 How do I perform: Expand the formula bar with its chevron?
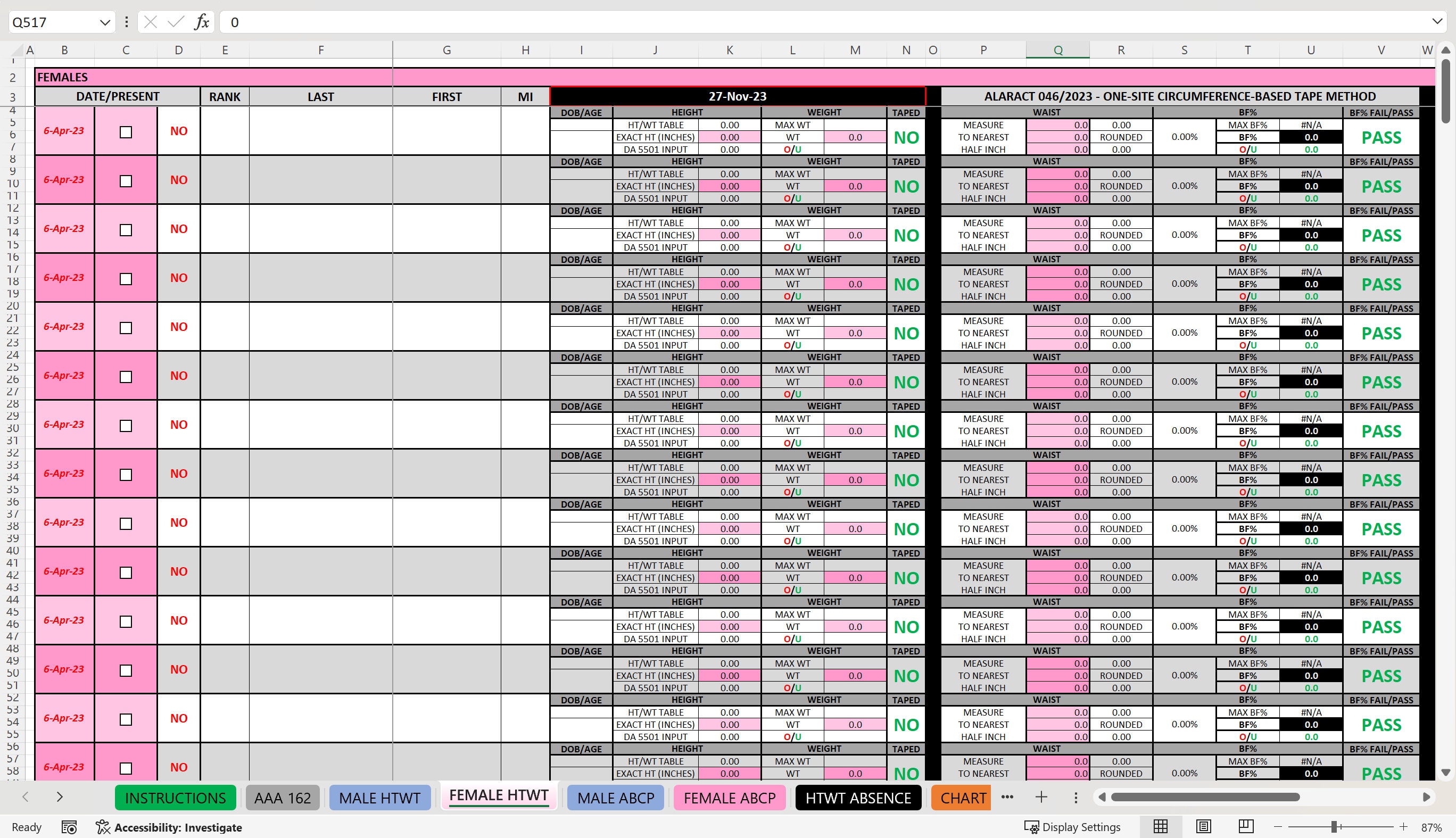click(x=1437, y=22)
